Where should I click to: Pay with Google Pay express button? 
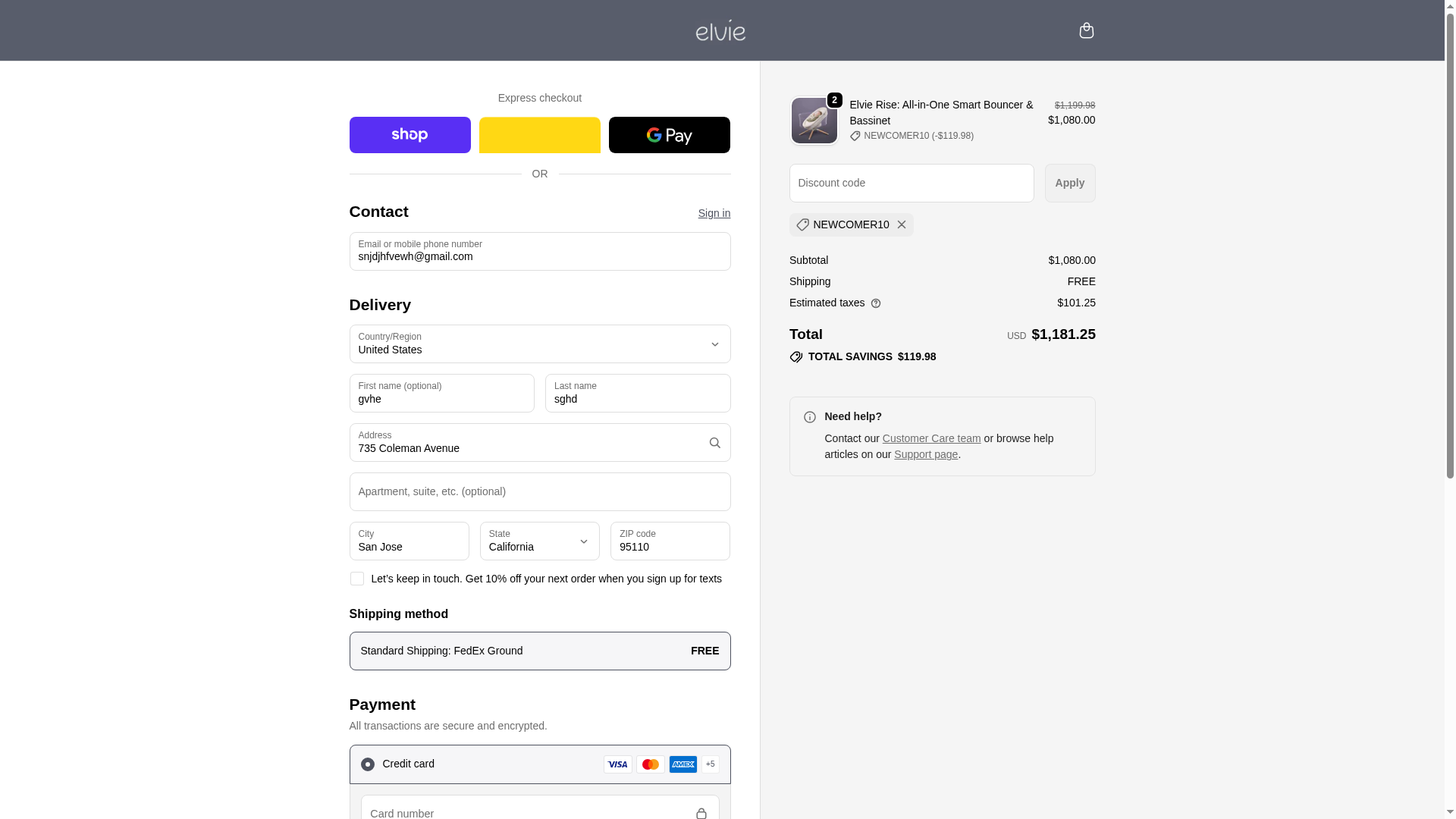[669, 135]
